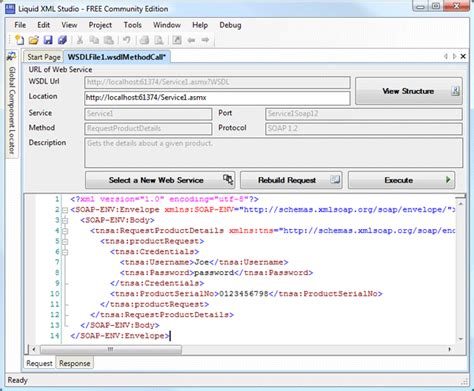Click the New file toolbar icon

pyautogui.click(x=19, y=40)
